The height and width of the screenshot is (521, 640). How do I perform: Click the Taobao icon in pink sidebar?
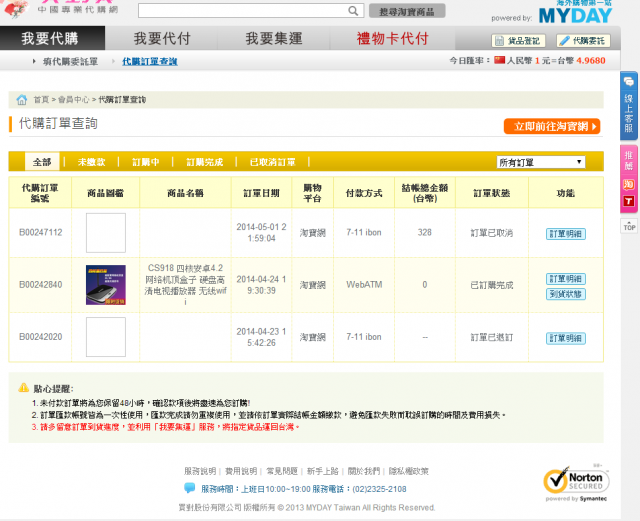[x=629, y=185]
